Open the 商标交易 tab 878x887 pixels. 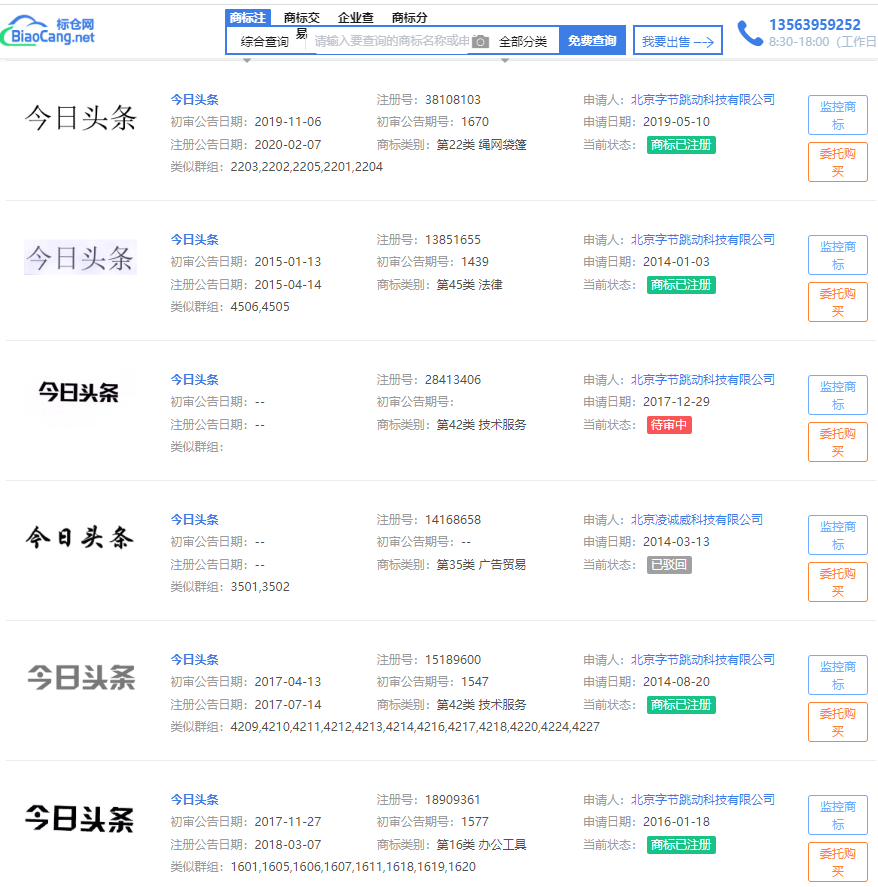[x=302, y=18]
